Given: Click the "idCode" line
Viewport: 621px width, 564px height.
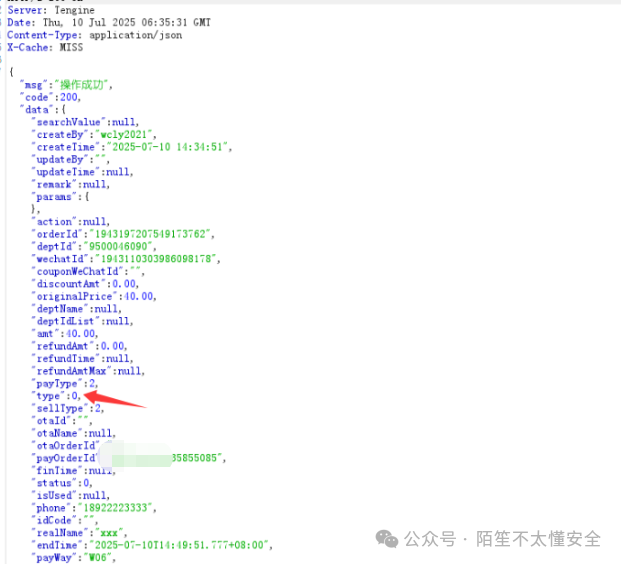Looking at the screenshot, I should pos(65,521).
